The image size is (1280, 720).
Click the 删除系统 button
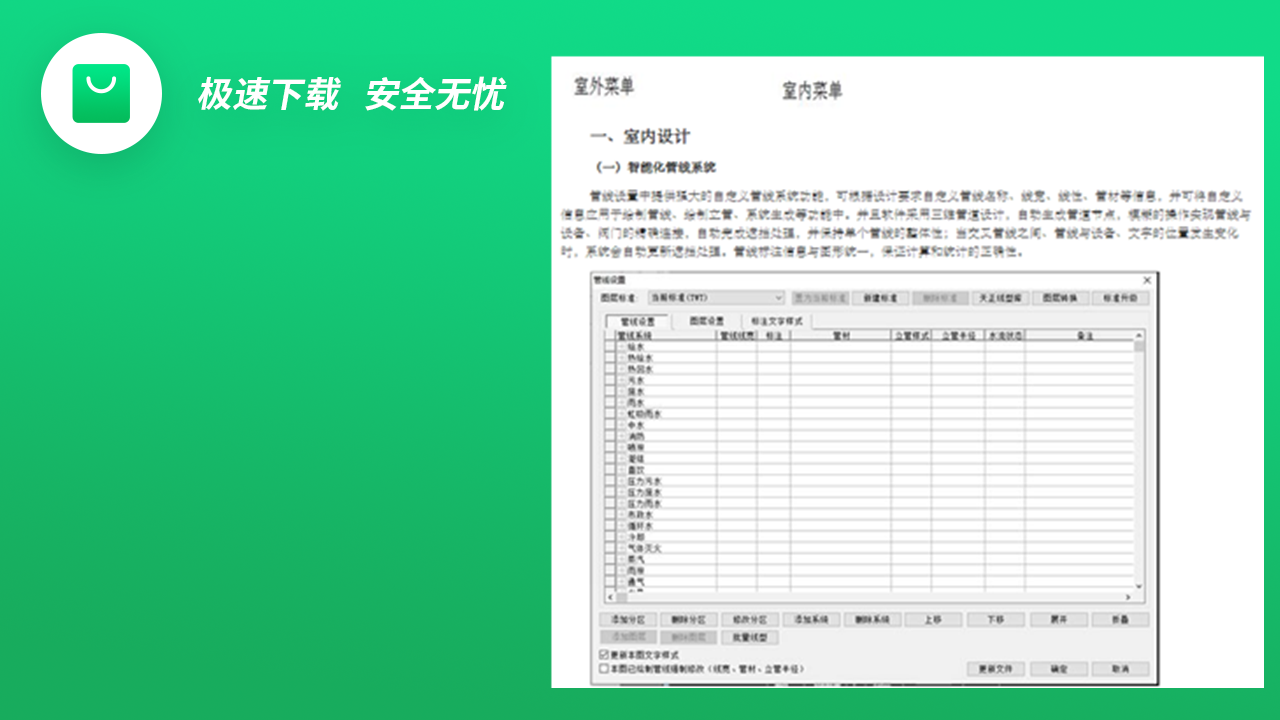point(872,619)
